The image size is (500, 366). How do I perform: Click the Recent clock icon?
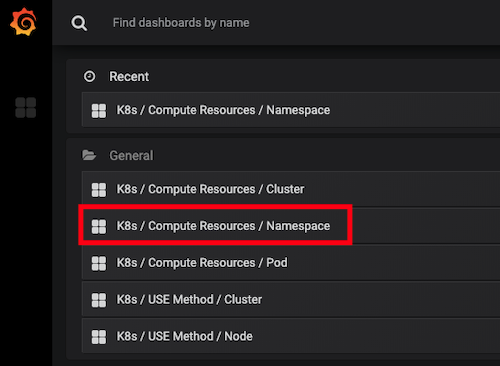(89, 76)
